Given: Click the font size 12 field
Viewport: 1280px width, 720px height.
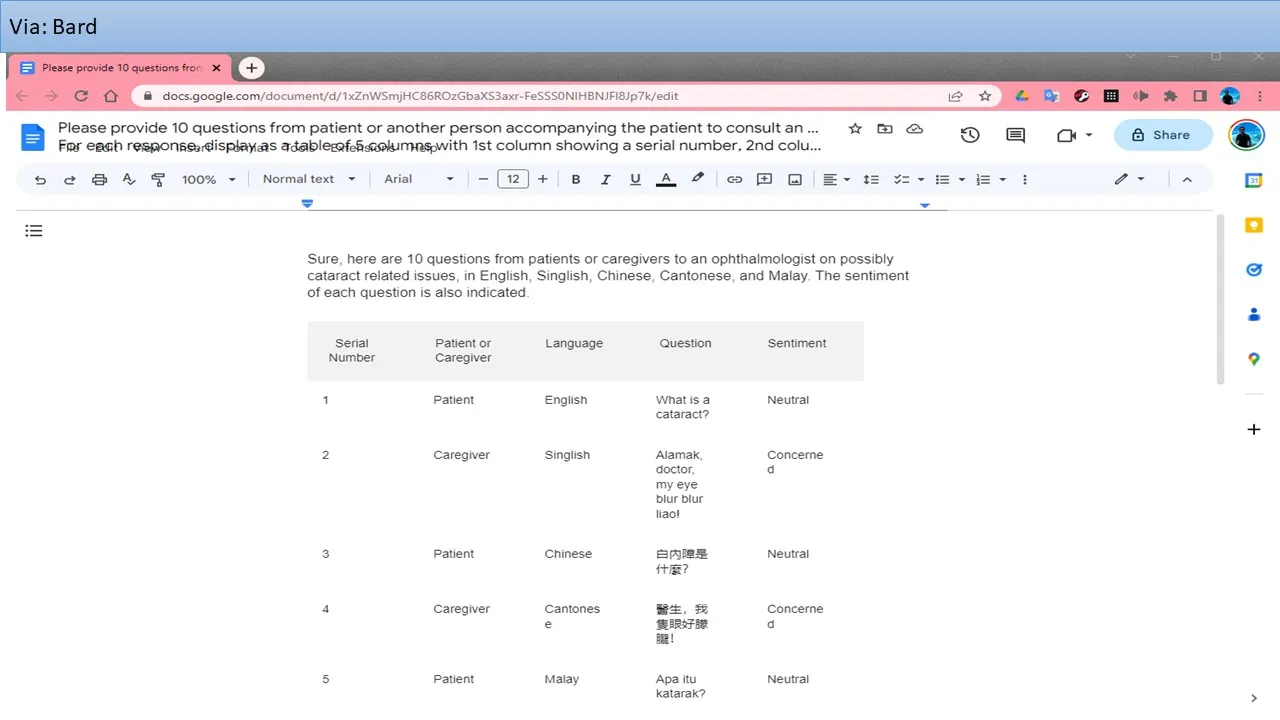Looking at the screenshot, I should 513,179.
